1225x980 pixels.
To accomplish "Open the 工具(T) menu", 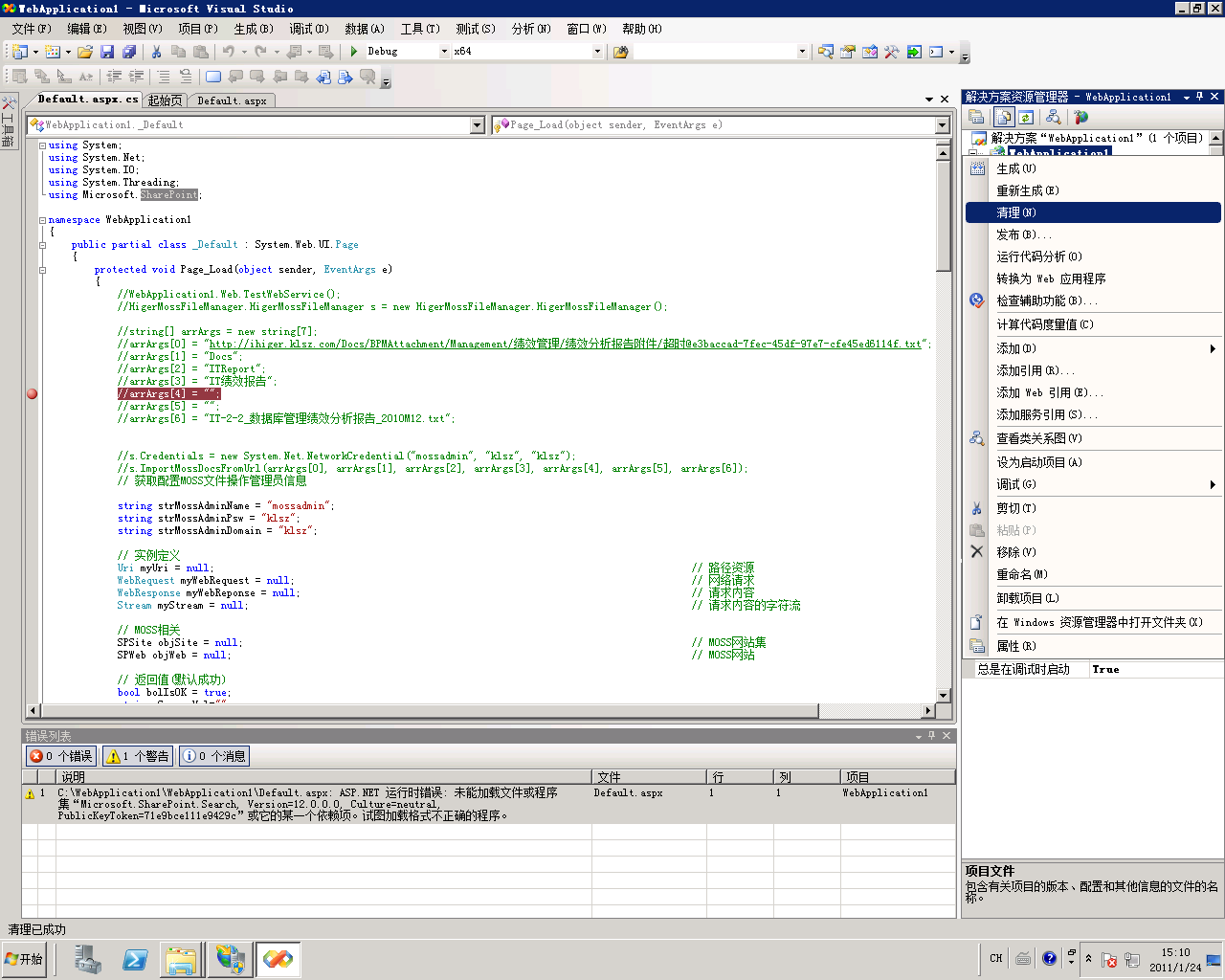I will [x=420, y=29].
